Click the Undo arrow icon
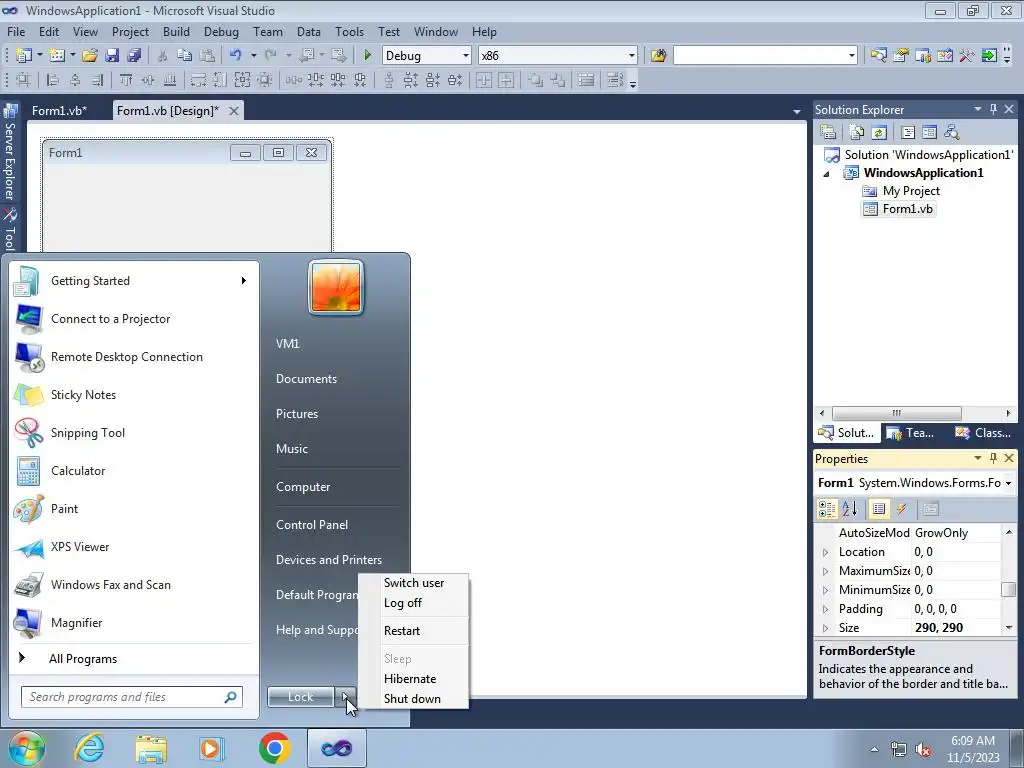 pos(236,56)
